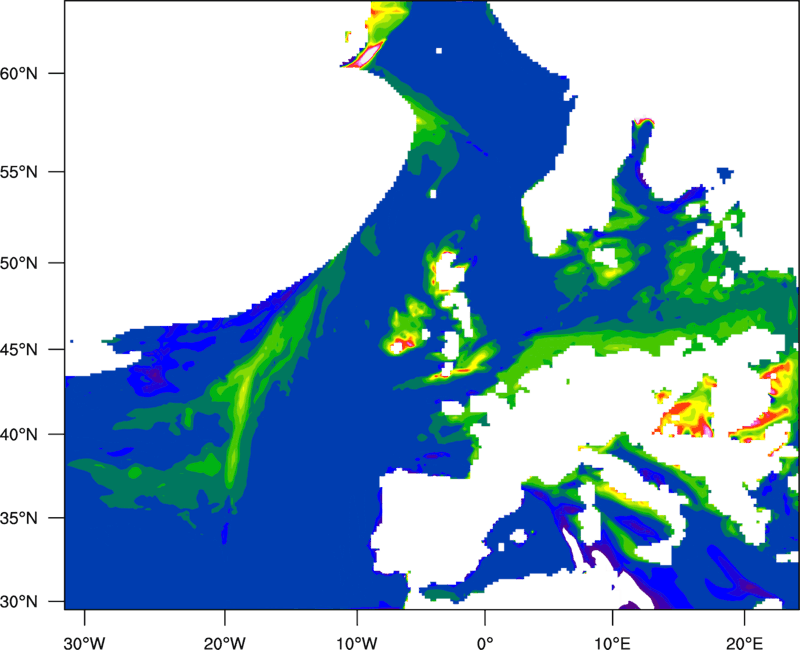Click the 0° longitude label
Viewport: 800px width, 650px height.
(485, 643)
